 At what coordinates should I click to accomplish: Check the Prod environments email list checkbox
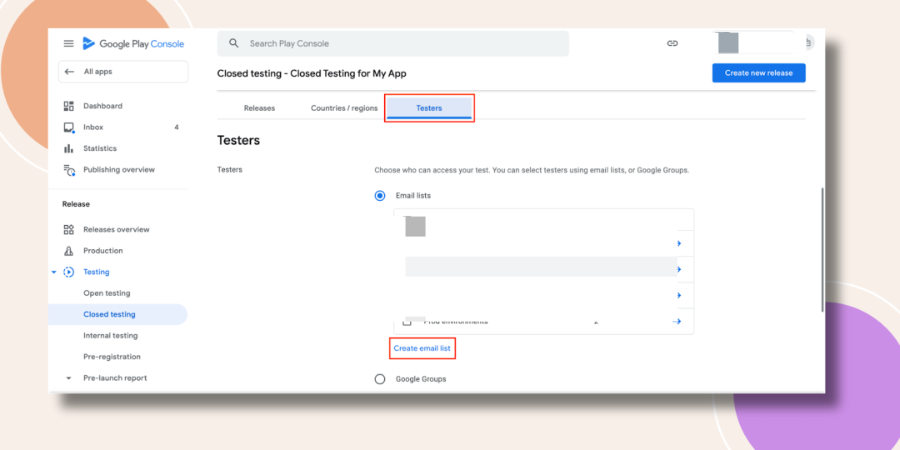pyautogui.click(x=407, y=322)
